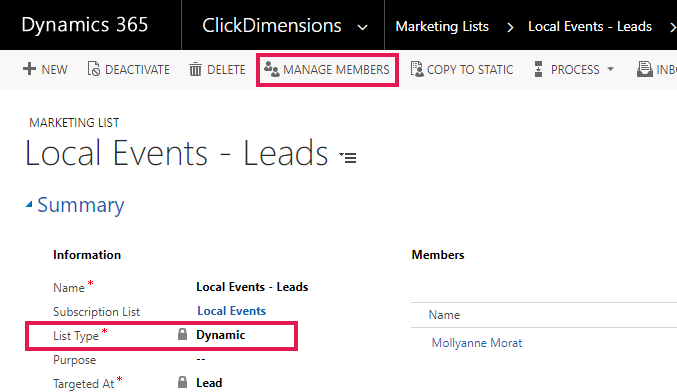Click the lock icon beside Dynamic

pos(183,334)
